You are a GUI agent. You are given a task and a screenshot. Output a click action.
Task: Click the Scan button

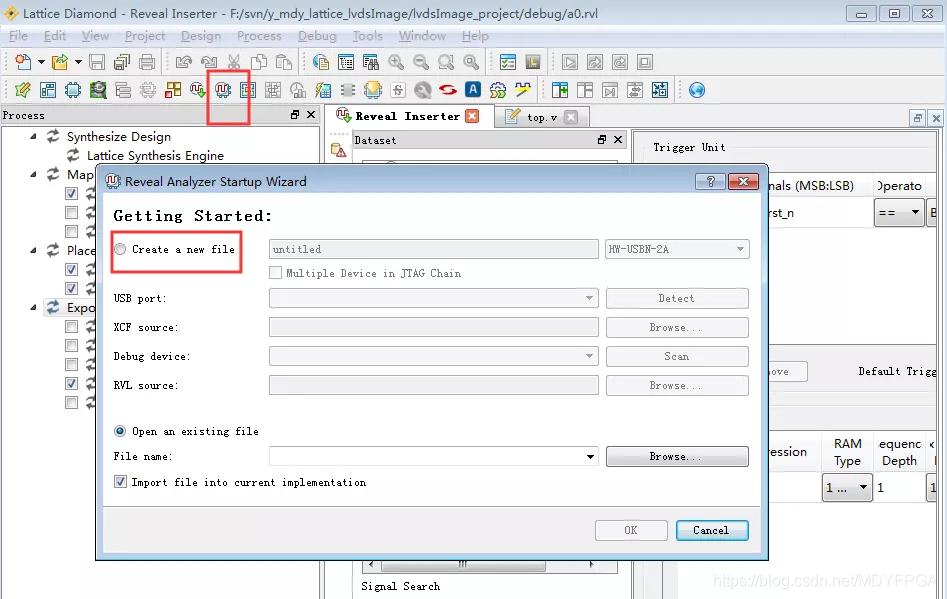677,356
